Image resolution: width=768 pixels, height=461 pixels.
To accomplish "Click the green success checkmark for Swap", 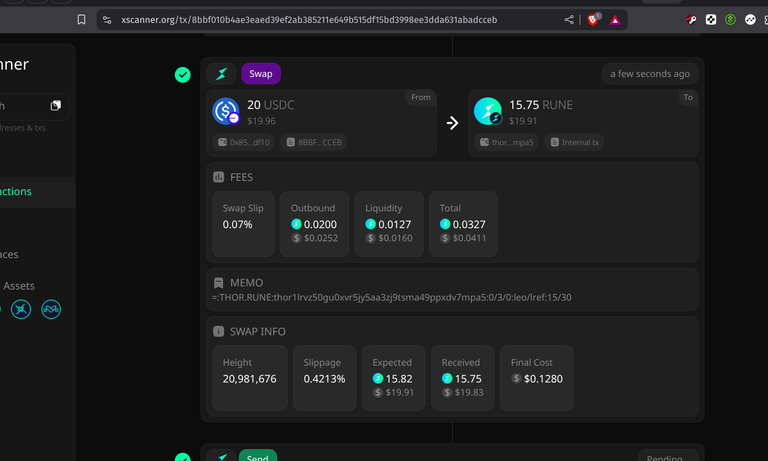I will (183, 75).
